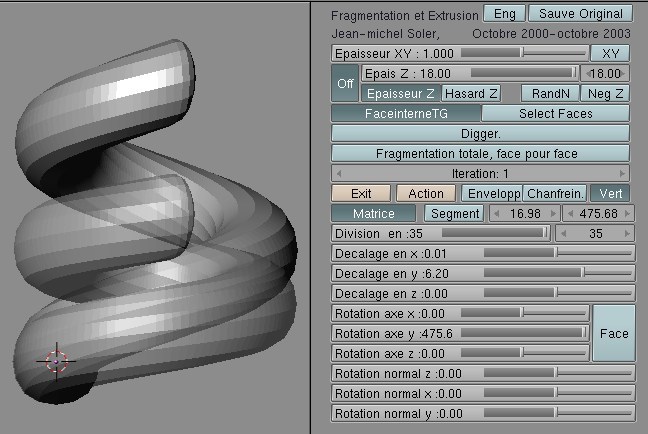
Task: Toggle the FaceinterneTG button
Action: click(x=406, y=113)
